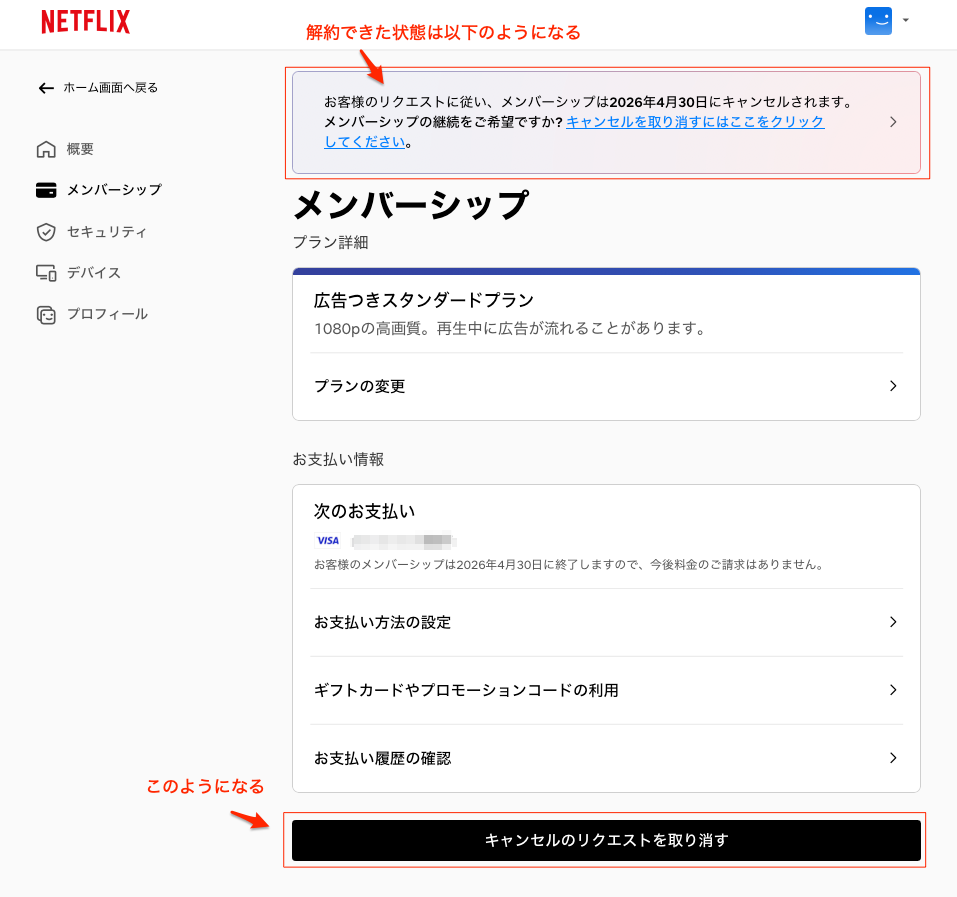
Task: Click the cancellation-undo link in banner
Action: click(694, 122)
